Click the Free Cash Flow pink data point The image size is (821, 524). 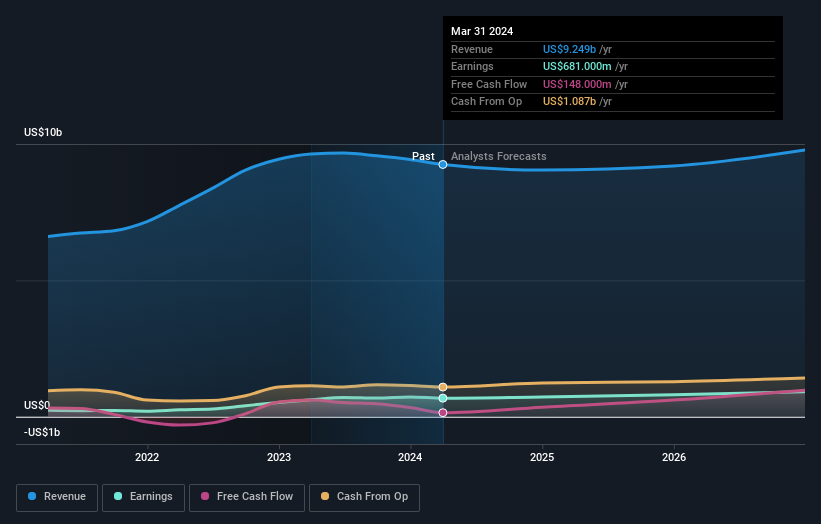coord(443,412)
